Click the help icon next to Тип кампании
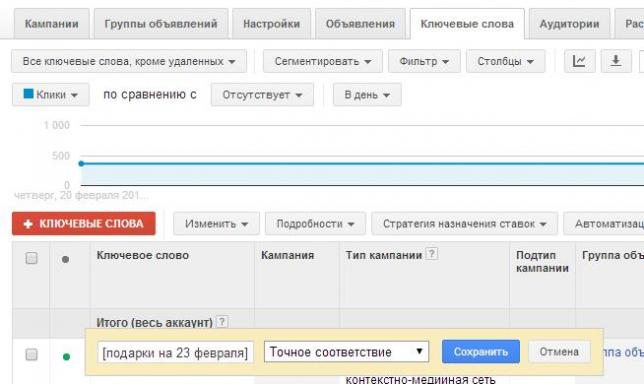 point(432,254)
